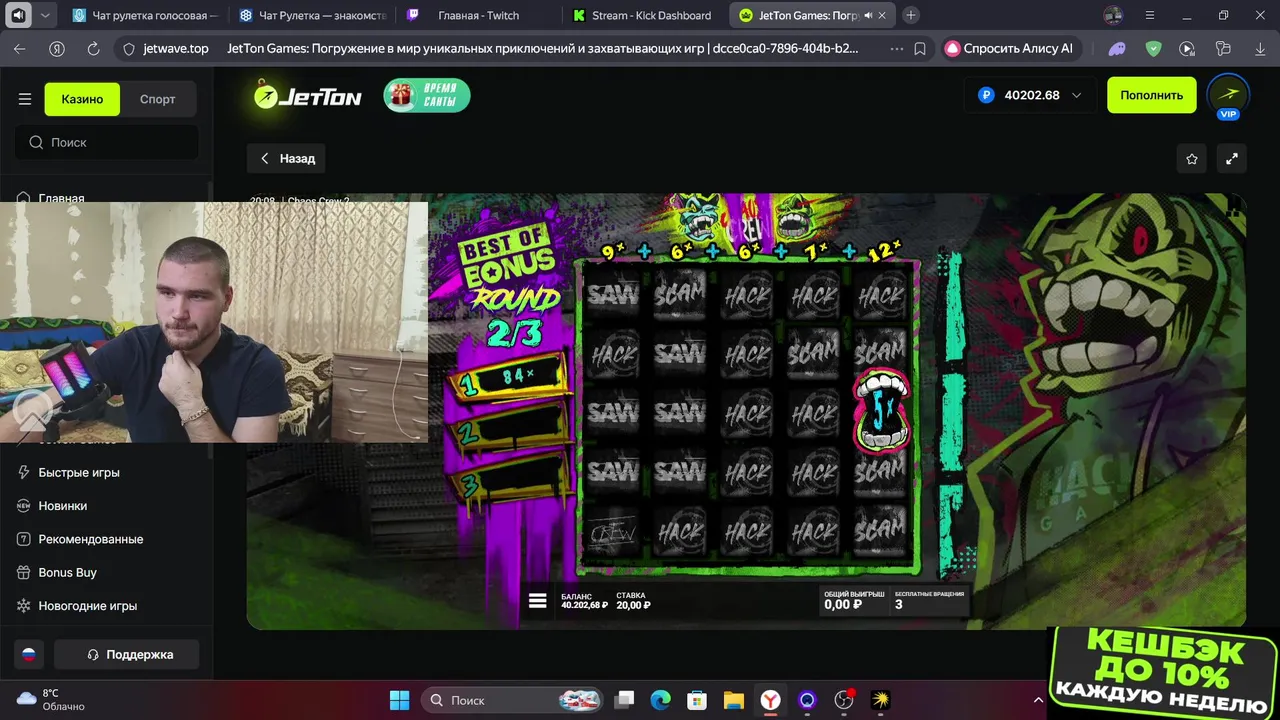Add game to favorites with star icon

tap(1192, 158)
